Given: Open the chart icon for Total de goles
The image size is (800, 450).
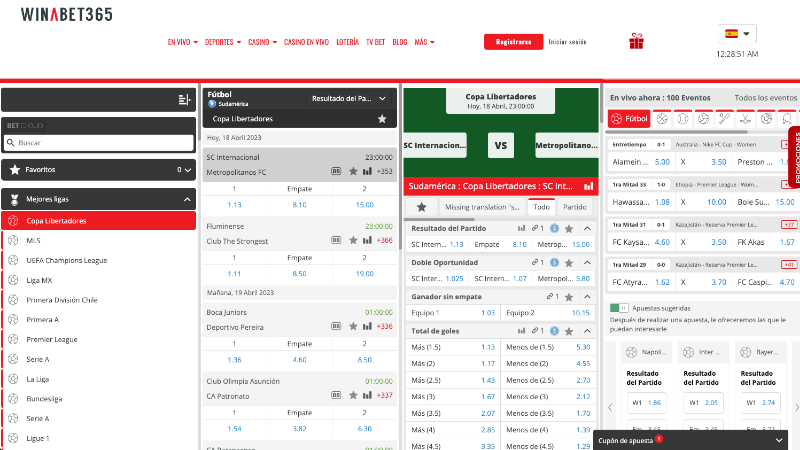Looking at the screenshot, I should click(x=521, y=331).
